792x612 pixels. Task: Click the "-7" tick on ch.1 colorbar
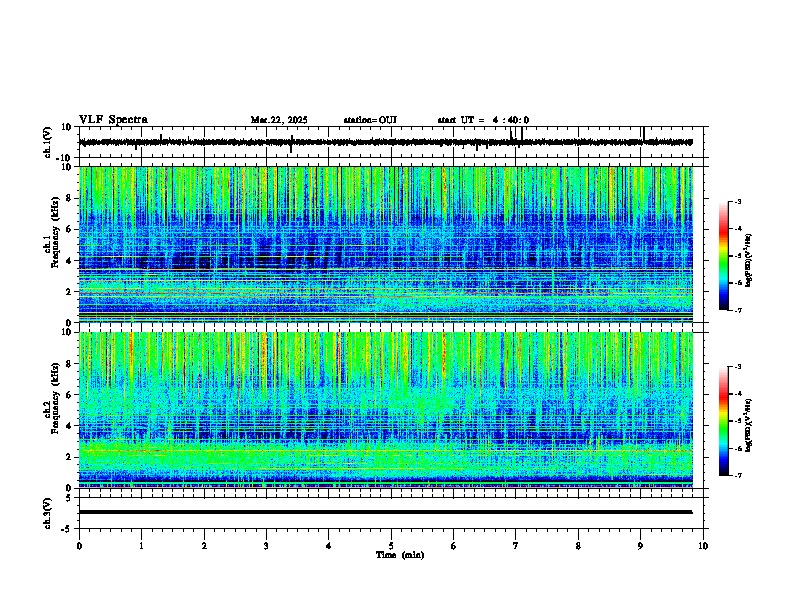738,311
